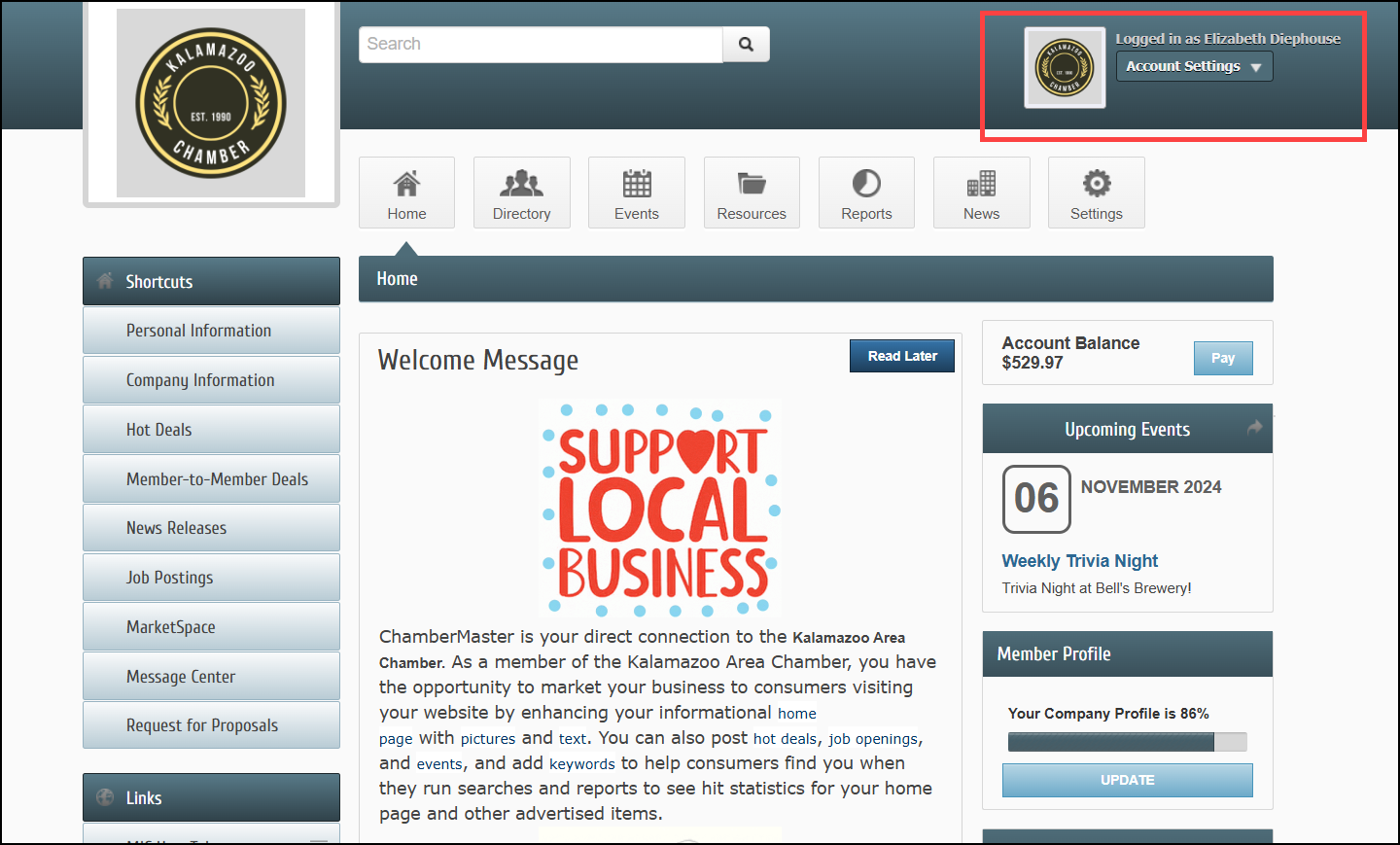Open the News building icon
The image size is (1400, 845).
click(981, 193)
